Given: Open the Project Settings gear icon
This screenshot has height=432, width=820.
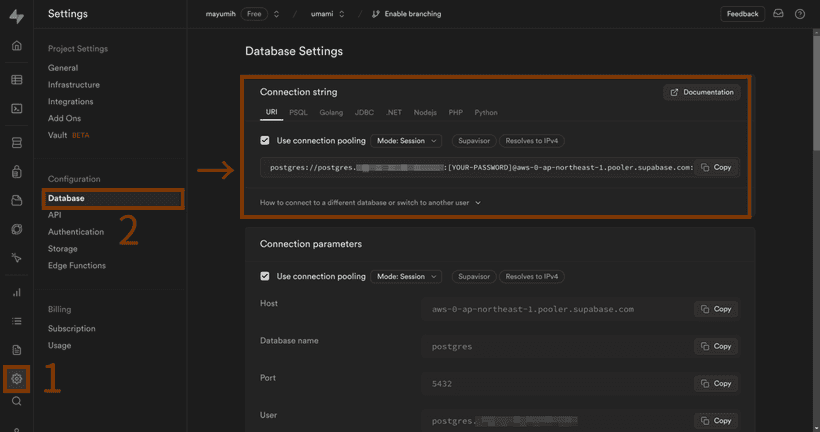Looking at the screenshot, I should pyautogui.click(x=17, y=379).
